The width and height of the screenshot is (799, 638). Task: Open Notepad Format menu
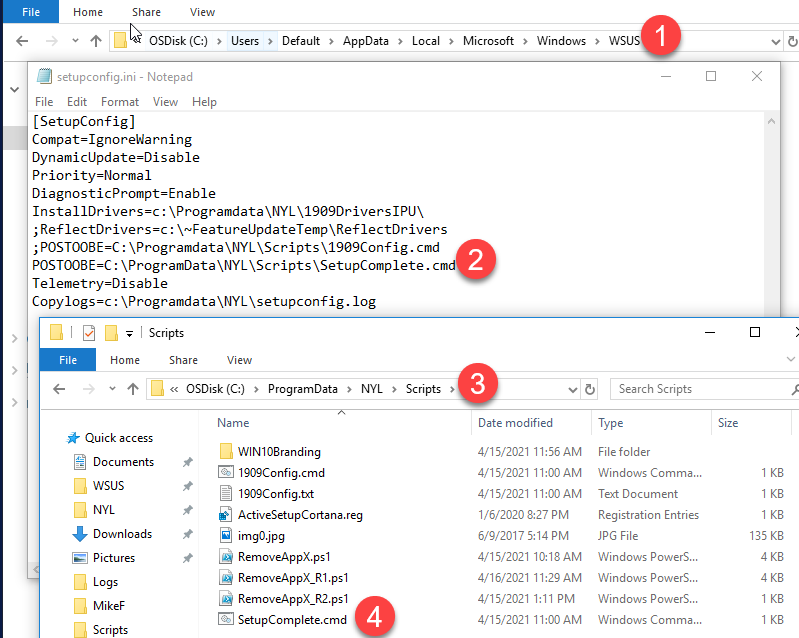(x=120, y=102)
